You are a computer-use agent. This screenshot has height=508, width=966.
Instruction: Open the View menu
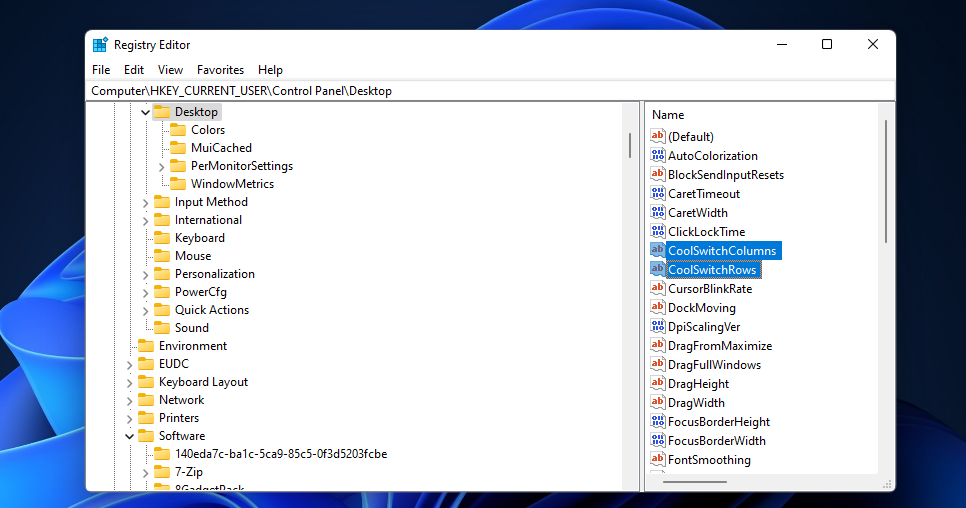(170, 70)
